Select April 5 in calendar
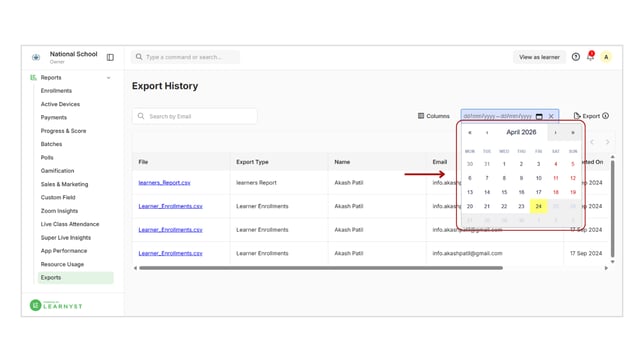 [x=573, y=164]
